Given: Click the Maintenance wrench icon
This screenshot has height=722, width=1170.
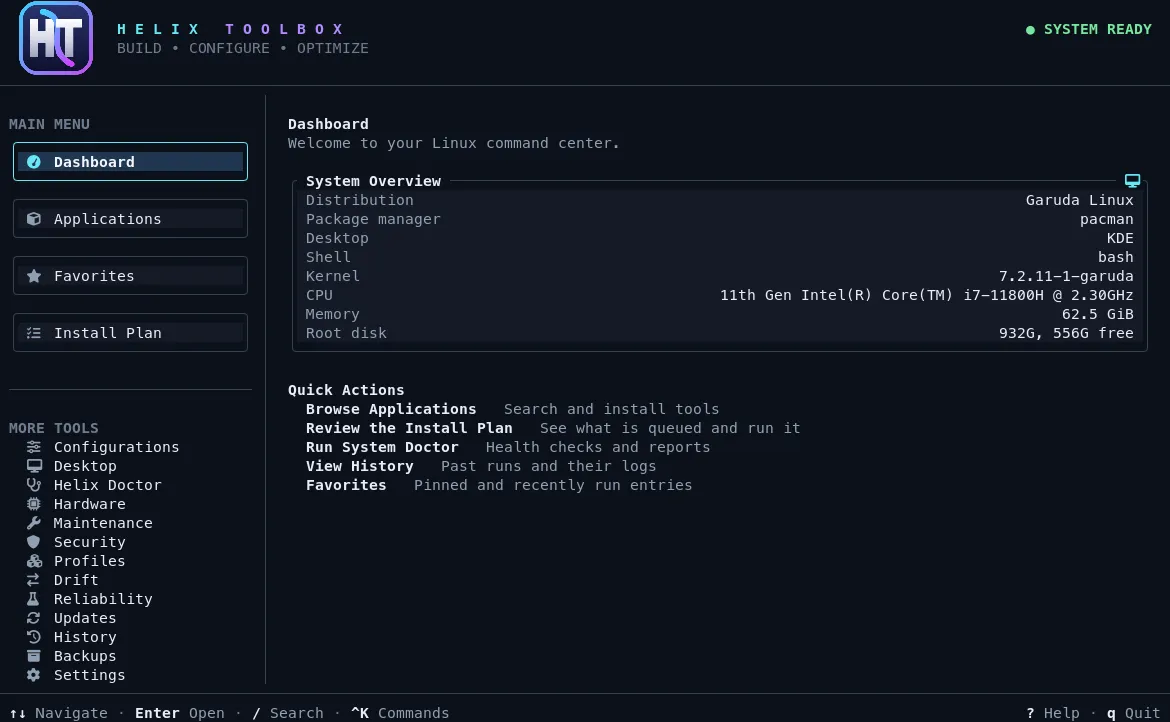Looking at the screenshot, I should pyautogui.click(x=34, y=523).
